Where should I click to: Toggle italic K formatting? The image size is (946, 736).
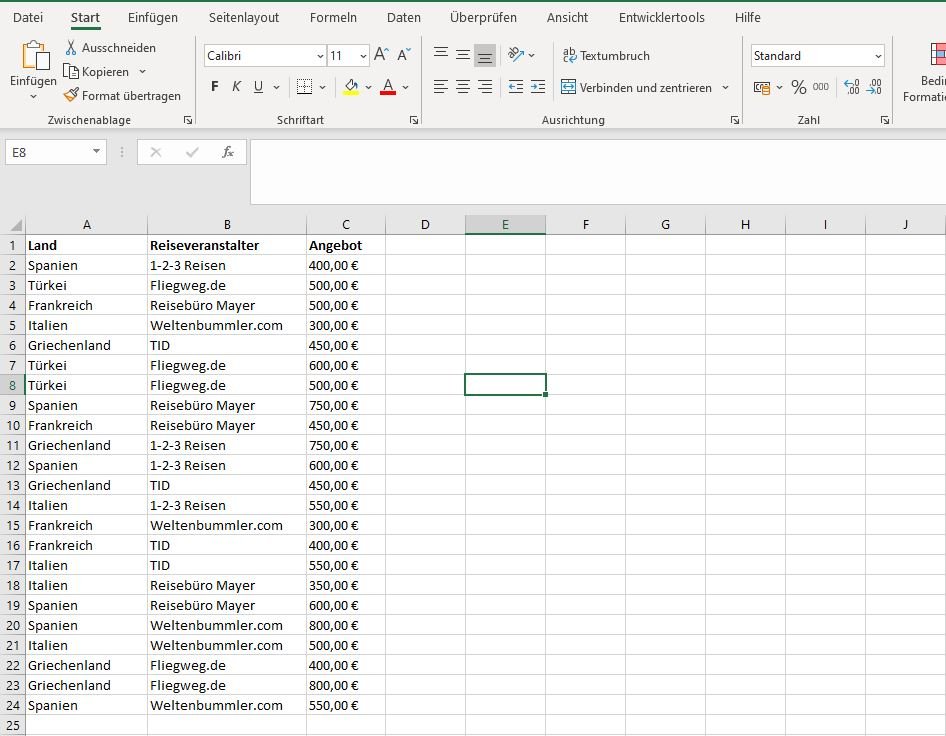(x=236, y=87)
